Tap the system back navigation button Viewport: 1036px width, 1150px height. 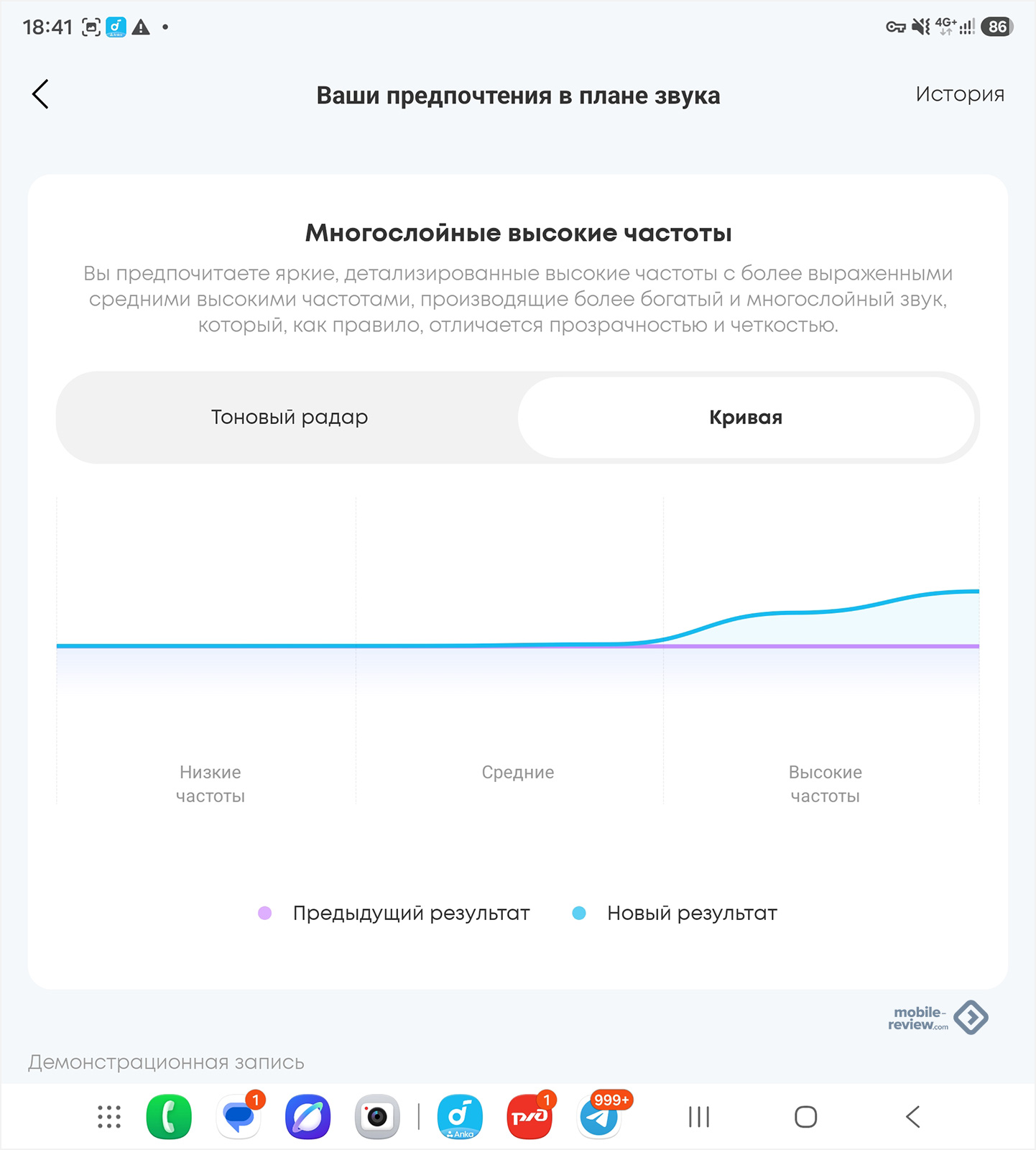pos(912,1117)
